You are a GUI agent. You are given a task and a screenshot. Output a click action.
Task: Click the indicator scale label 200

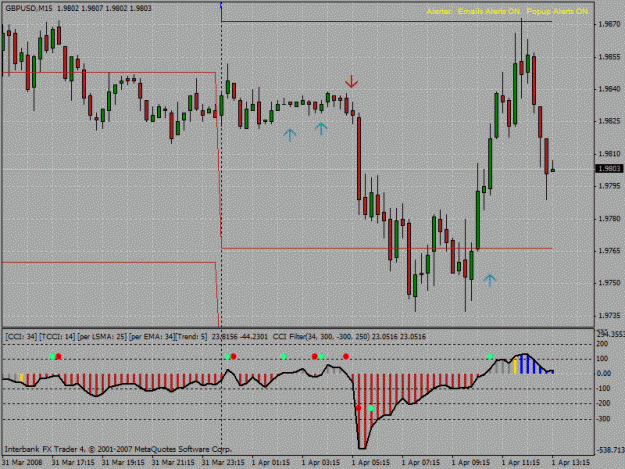603,344
